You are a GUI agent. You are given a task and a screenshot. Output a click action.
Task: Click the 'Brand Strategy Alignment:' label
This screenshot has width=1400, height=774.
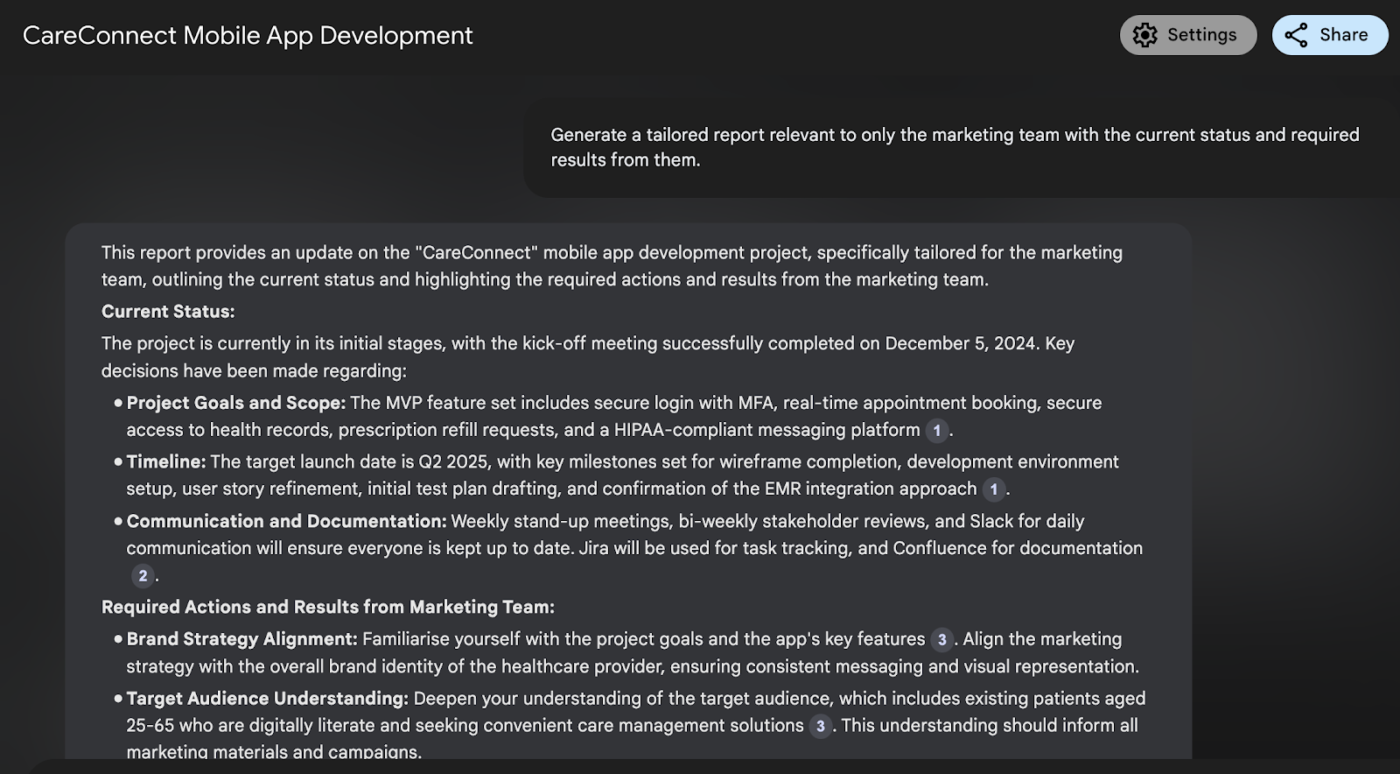click(242, 639)
